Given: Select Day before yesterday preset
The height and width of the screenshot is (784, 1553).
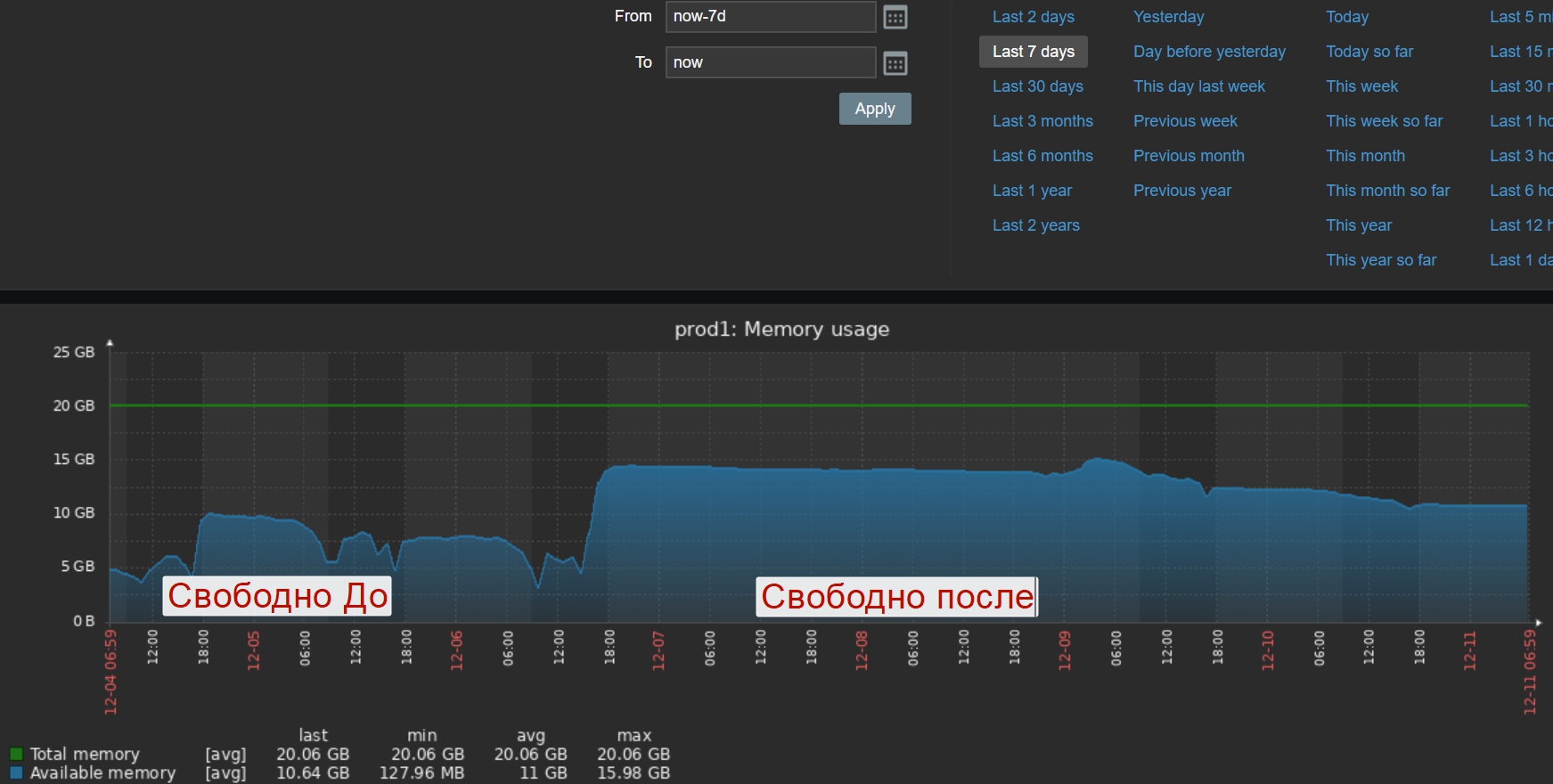Looking at the screenshot, I should pos(1209,52).
